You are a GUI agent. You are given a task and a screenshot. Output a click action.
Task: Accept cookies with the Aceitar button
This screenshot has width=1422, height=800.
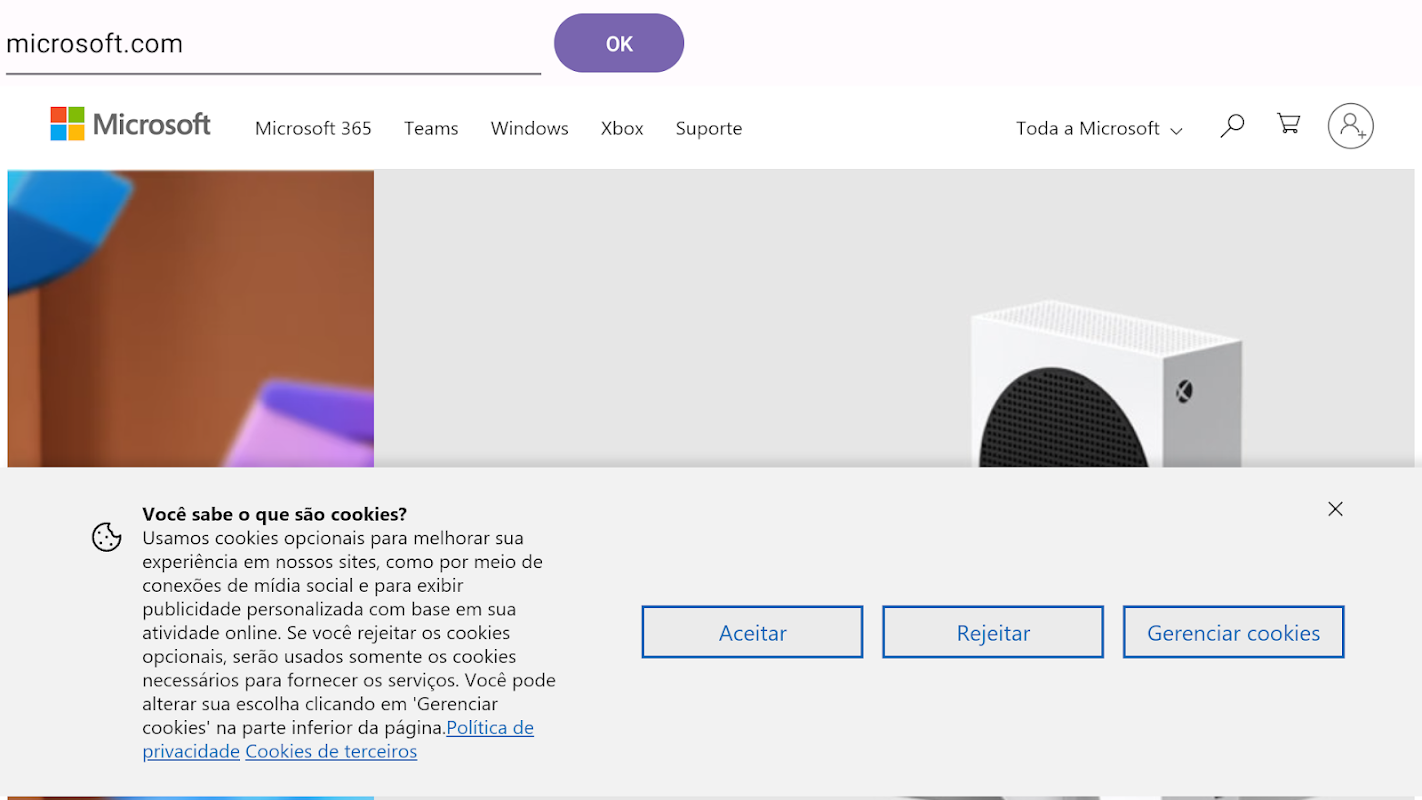pyautogui.click(x=752, y=632)
